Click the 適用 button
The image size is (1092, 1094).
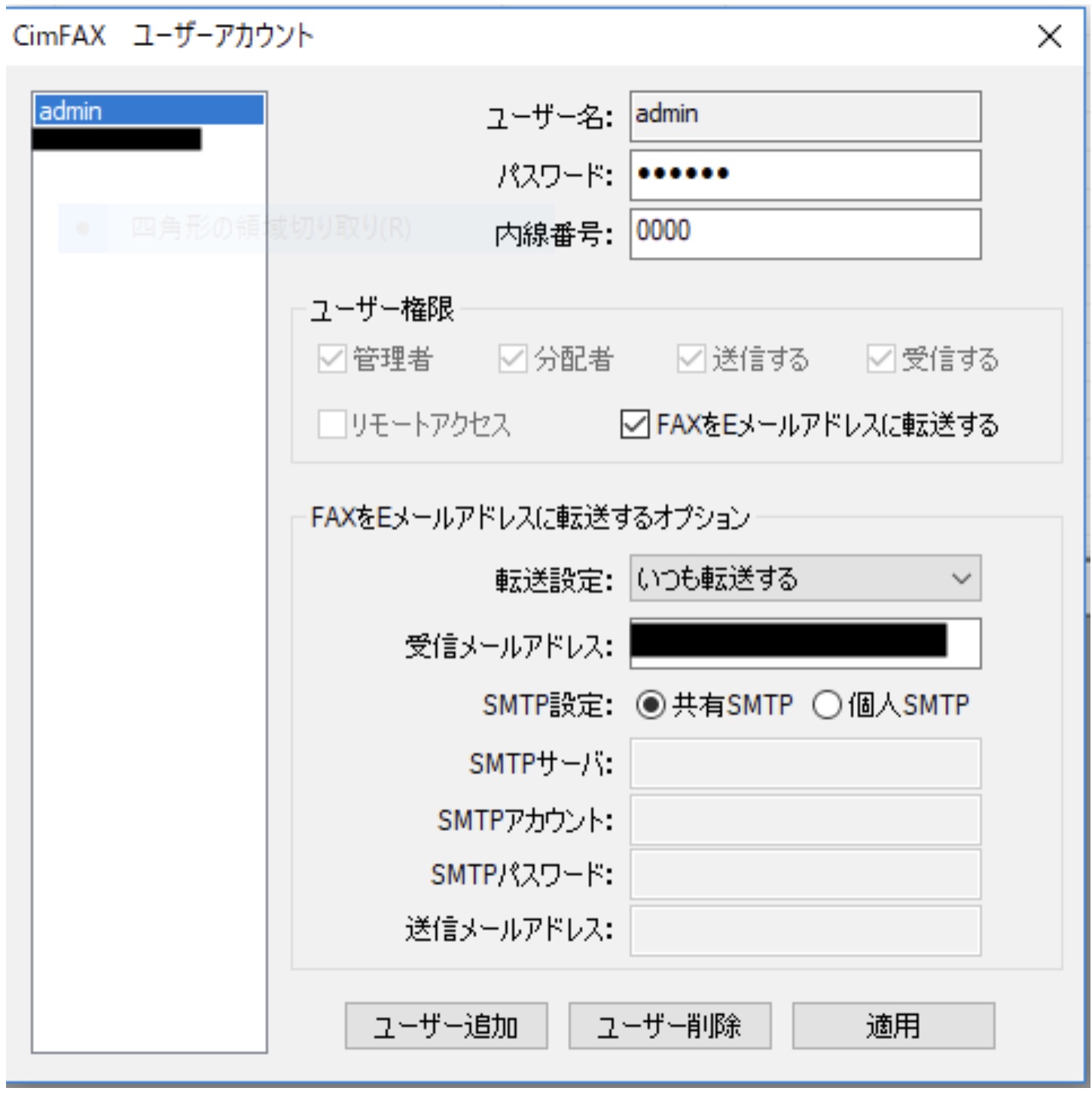[x=893, y=1025]
